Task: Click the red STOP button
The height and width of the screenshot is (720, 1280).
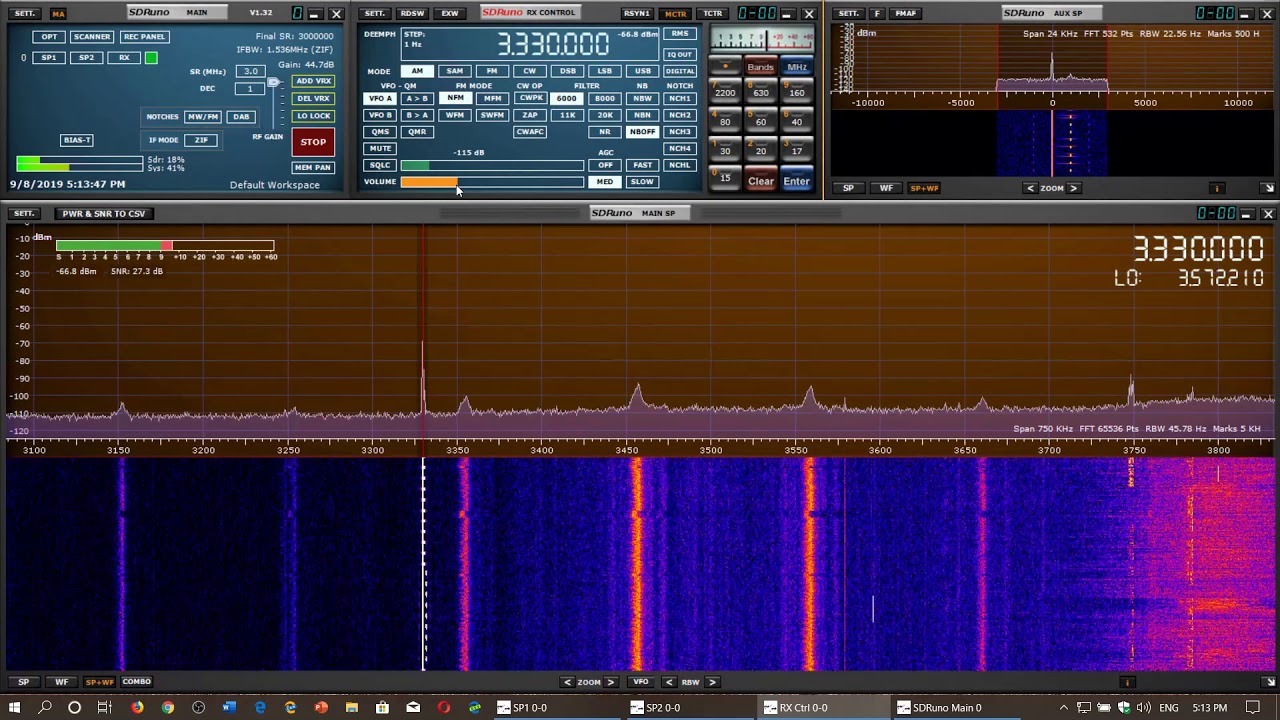Action: pyautogui.click(x=313, y=142)
